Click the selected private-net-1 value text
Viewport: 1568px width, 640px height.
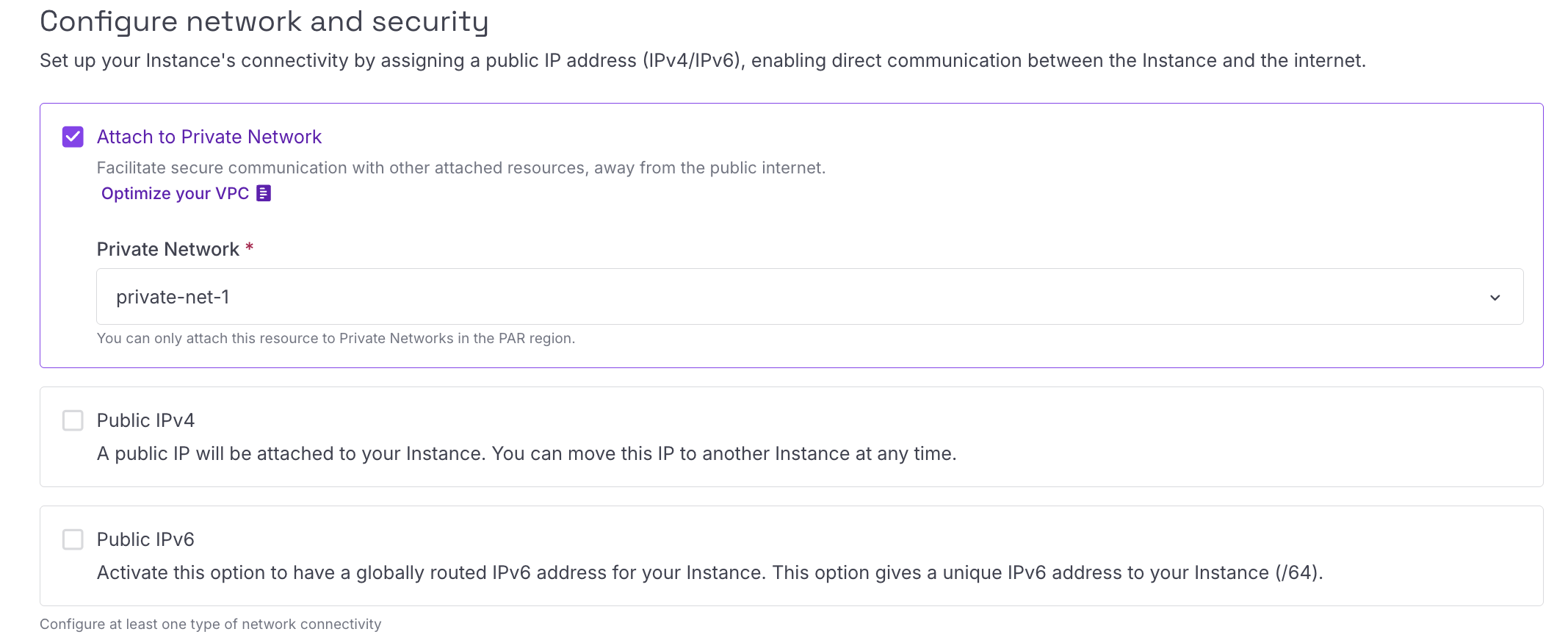pos(173,297)
